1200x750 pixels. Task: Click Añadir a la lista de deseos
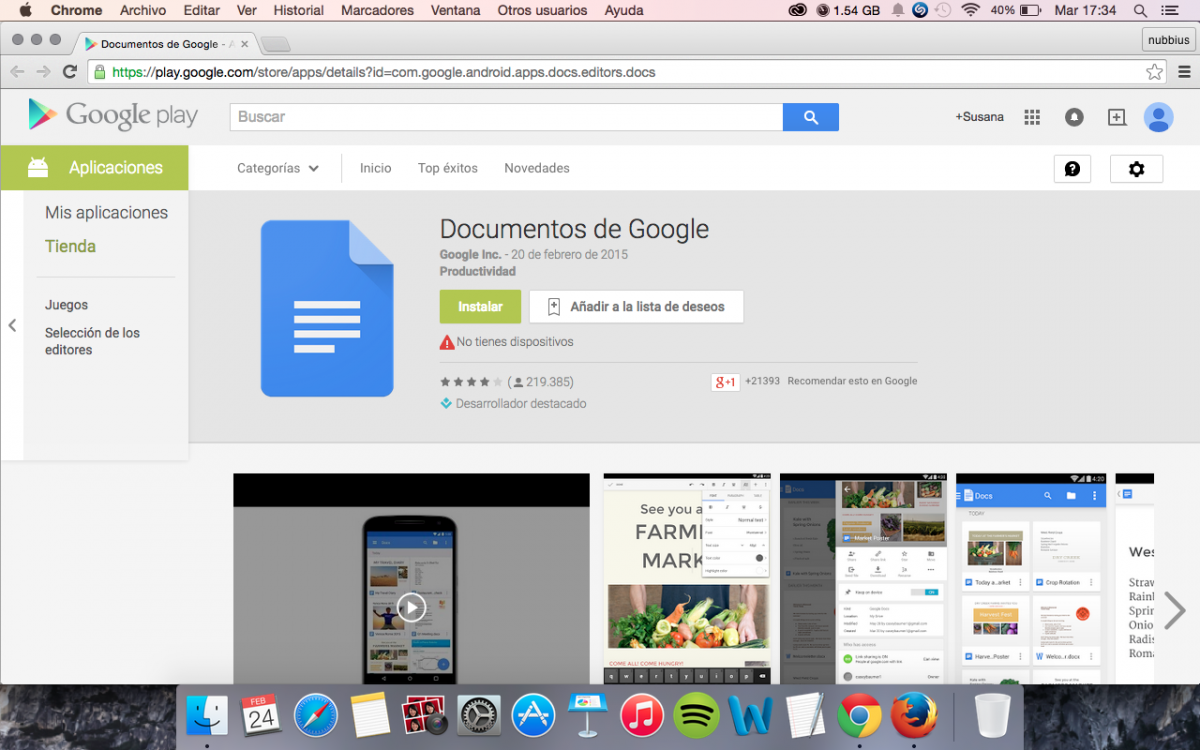(636, 307)
